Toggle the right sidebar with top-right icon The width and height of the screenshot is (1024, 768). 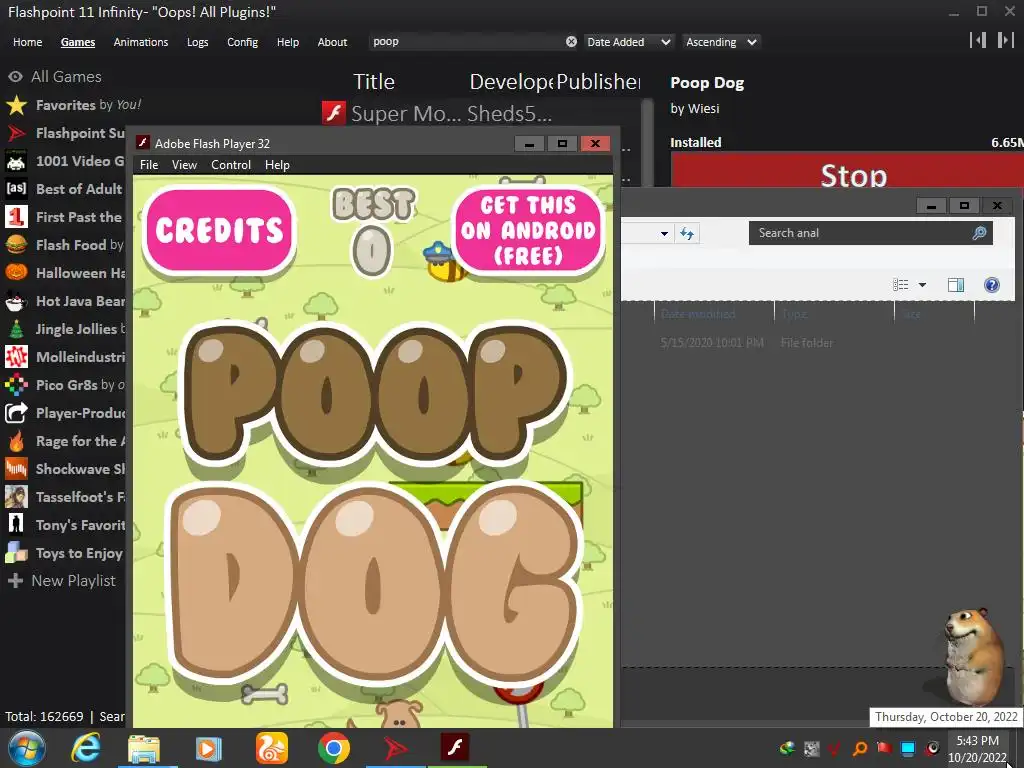coord(1005,40)
